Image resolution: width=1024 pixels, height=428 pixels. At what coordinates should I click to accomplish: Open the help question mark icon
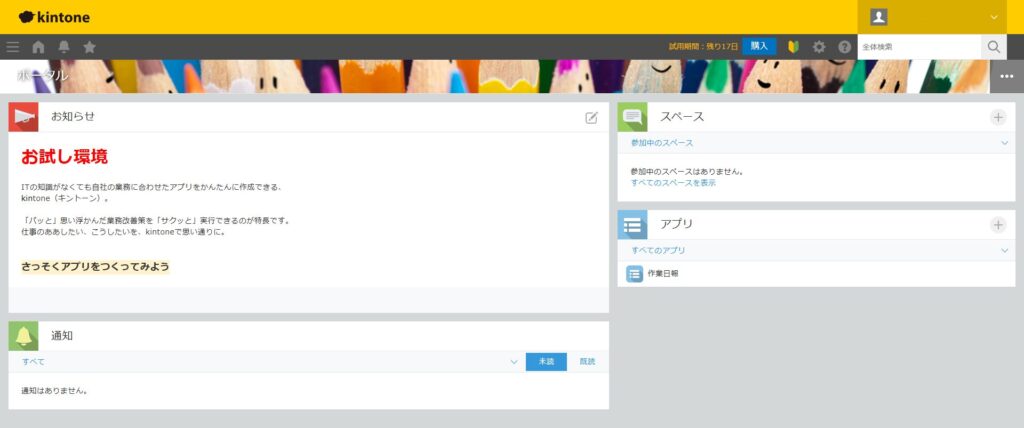pos(844,47)
